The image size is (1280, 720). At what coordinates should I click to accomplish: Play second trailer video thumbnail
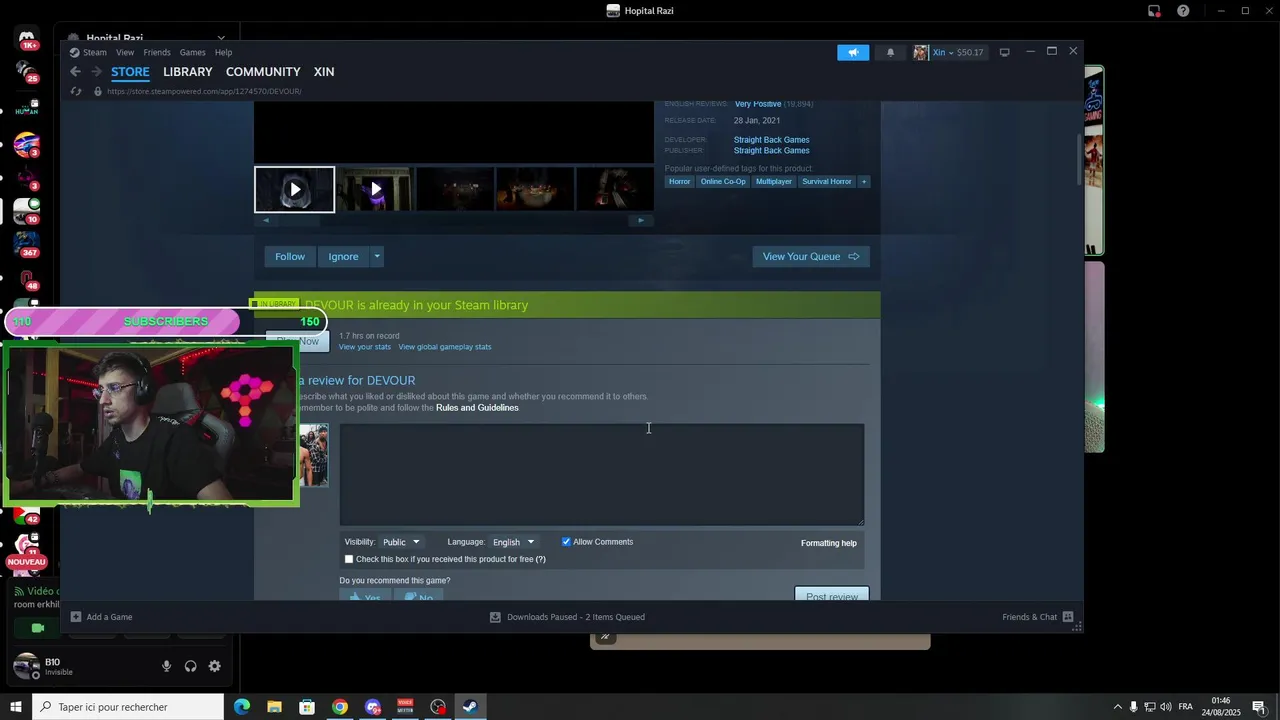click(375, 189)
